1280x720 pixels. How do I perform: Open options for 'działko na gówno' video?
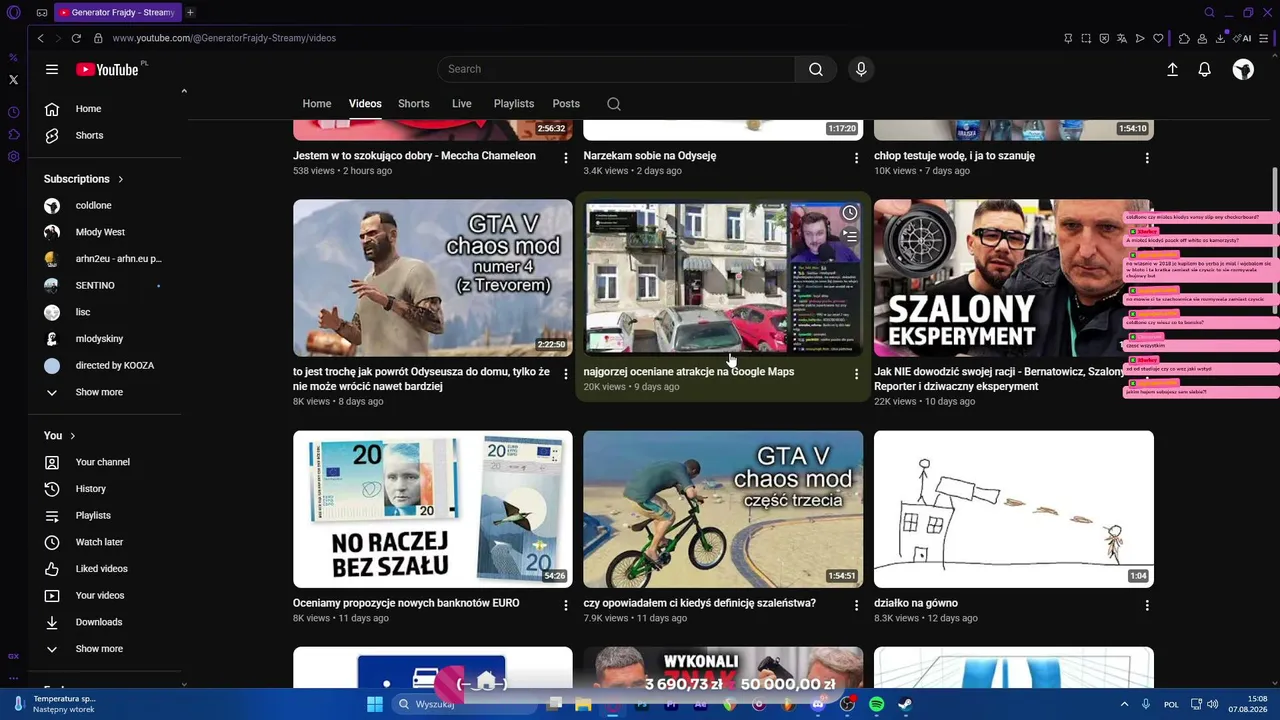(1147, 605)
